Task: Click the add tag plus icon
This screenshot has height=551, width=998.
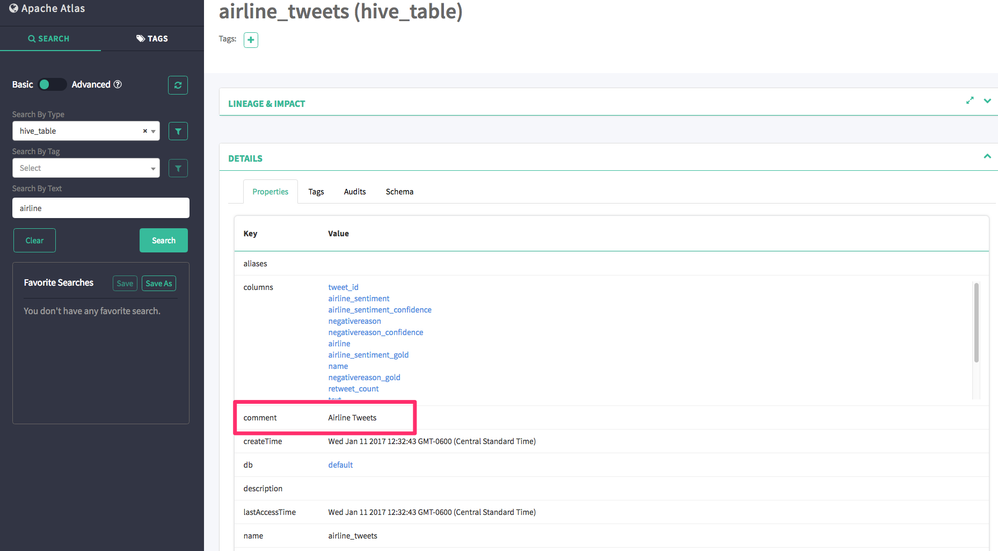Action: click(x=251, y=40)
